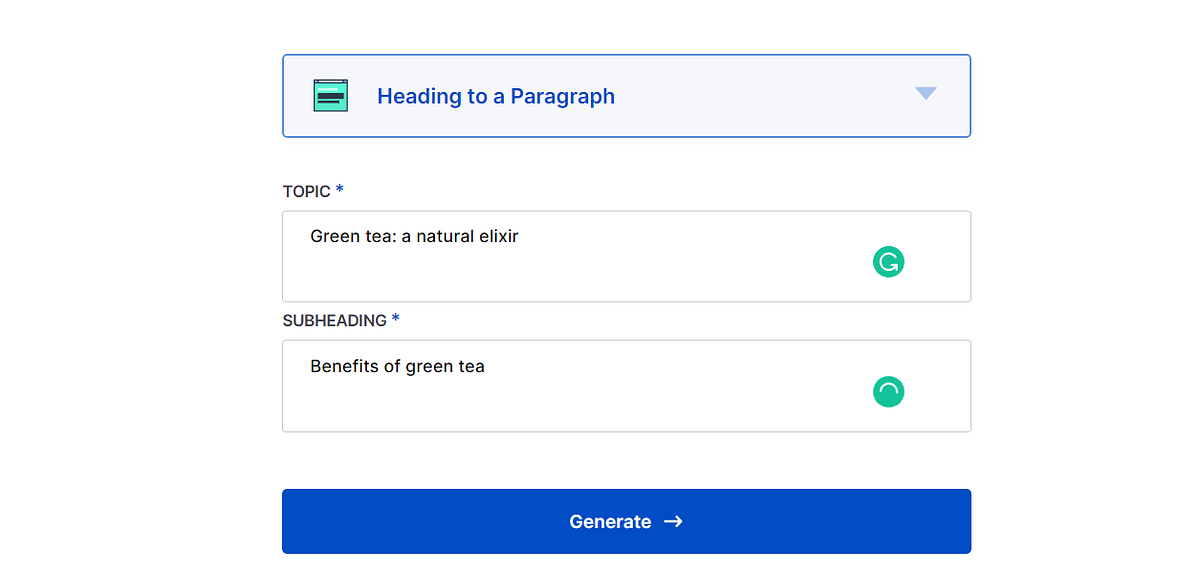This screenshot has width=1200, height=577.
Task: Click the Grammarly loading icon in Subheading field
Action: 888,392
